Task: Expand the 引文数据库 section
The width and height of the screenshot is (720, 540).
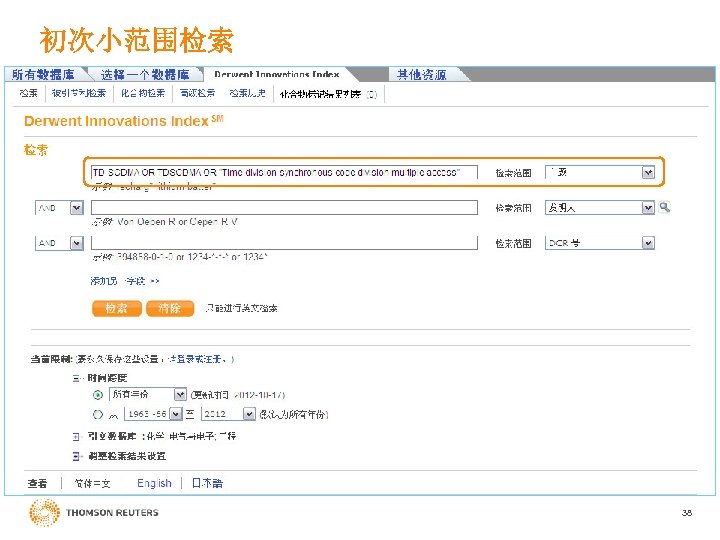Action: click(x=76, y=437)
